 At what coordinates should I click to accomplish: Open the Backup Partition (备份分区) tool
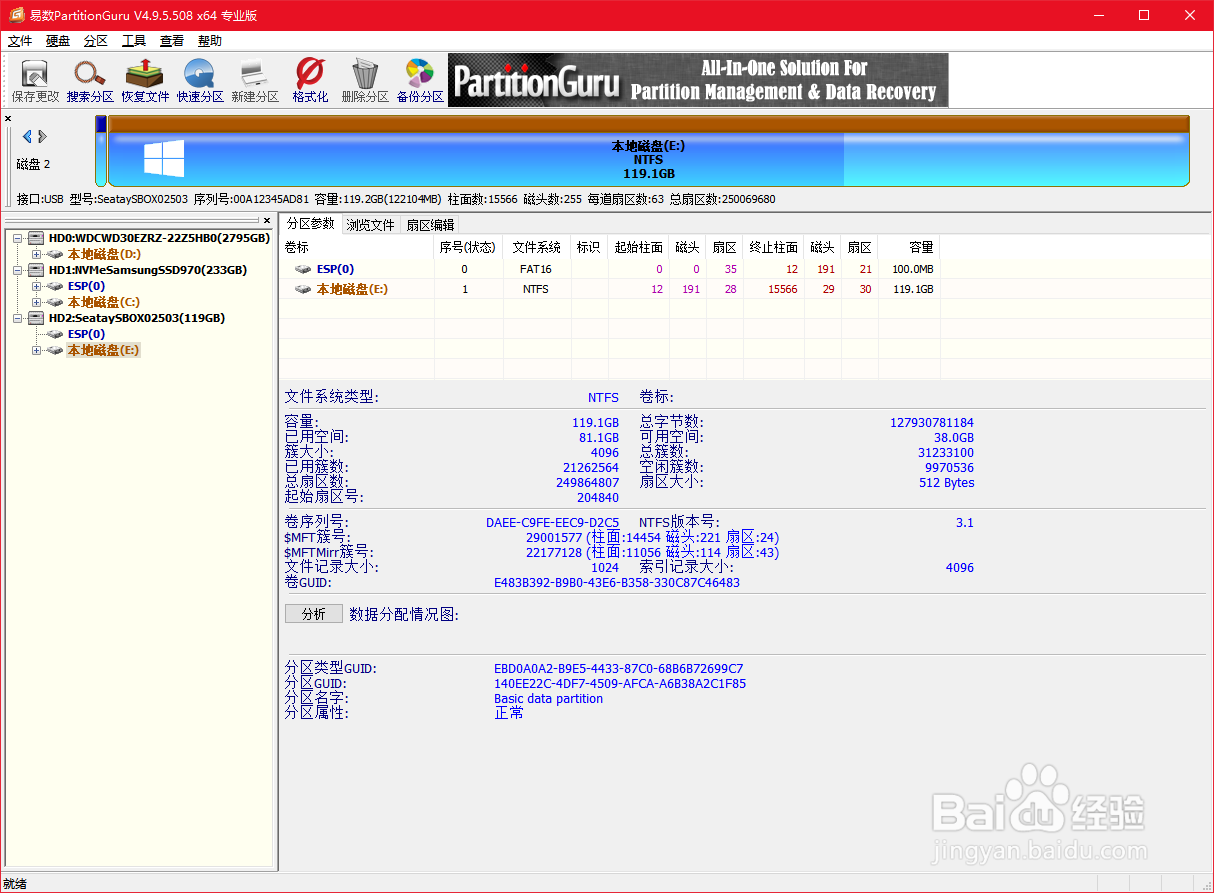coord(420,81)
